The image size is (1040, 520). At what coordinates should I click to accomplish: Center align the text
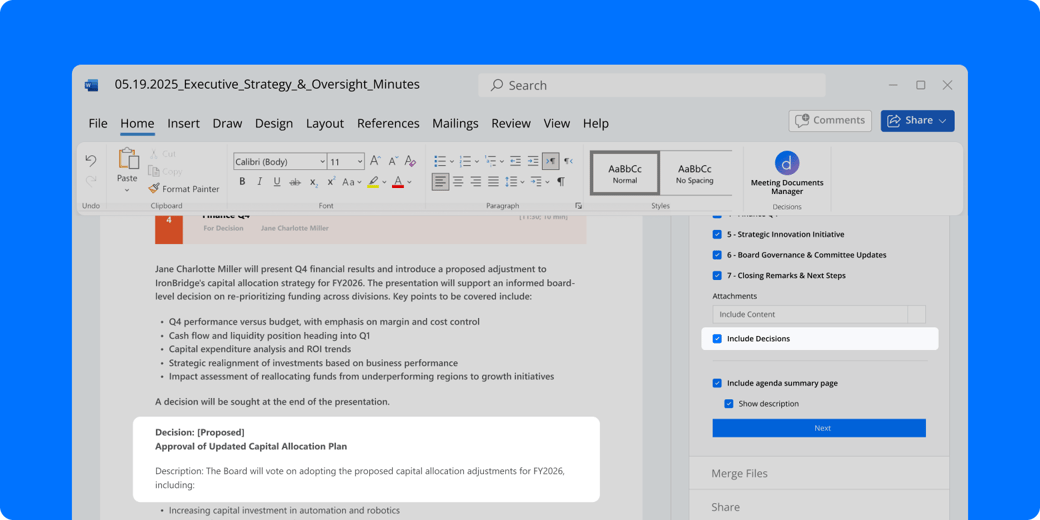click(459, 181)
